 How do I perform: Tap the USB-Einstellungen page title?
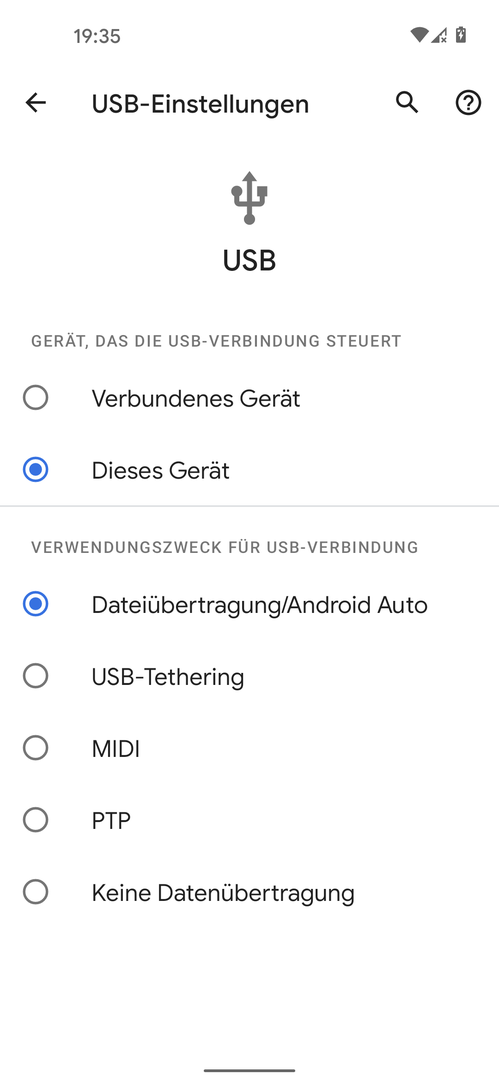[200, 104]
